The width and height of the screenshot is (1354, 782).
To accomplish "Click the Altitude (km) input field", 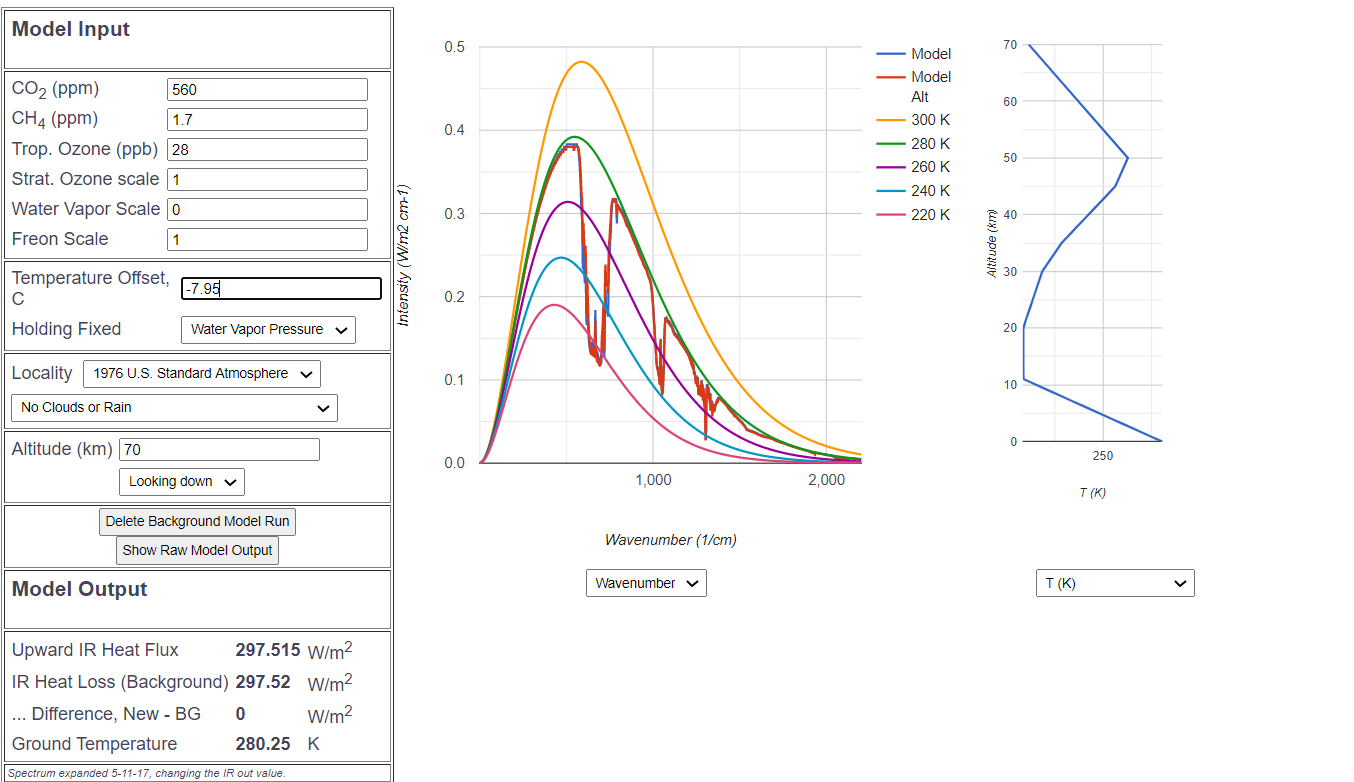I will (x=219, y=450).
